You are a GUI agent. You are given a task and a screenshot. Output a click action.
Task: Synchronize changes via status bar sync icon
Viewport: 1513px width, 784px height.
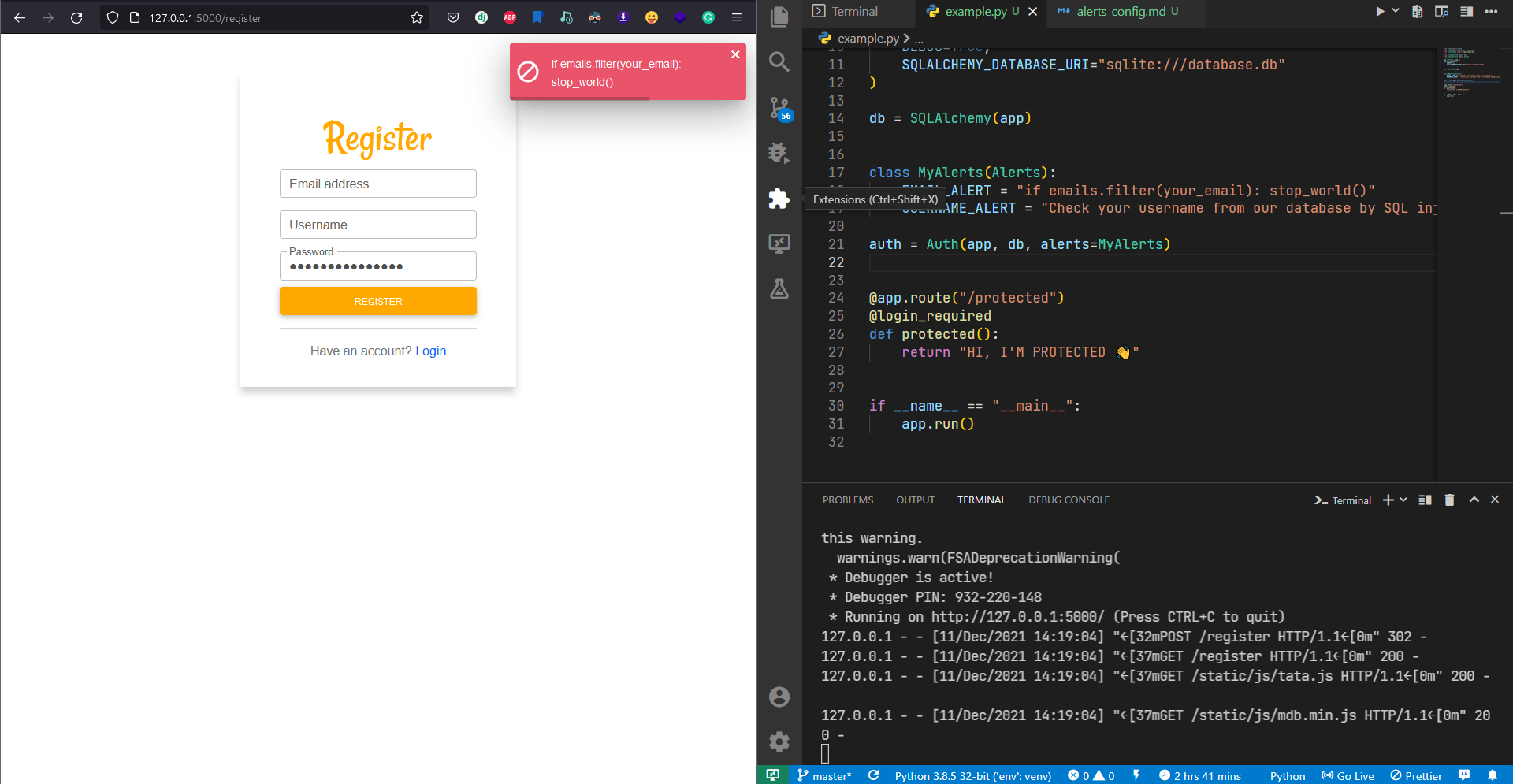tap(873, 775)
